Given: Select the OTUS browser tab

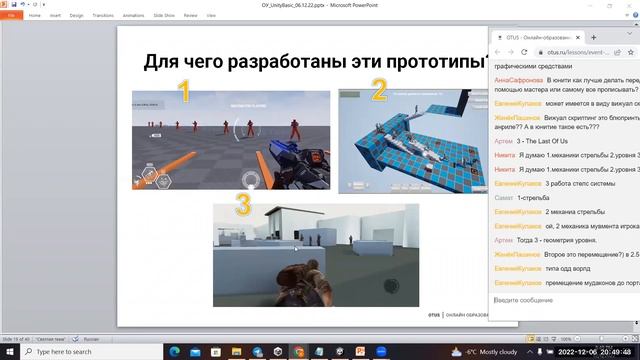Looking at the screenshot, I should [x=538, y=38].
